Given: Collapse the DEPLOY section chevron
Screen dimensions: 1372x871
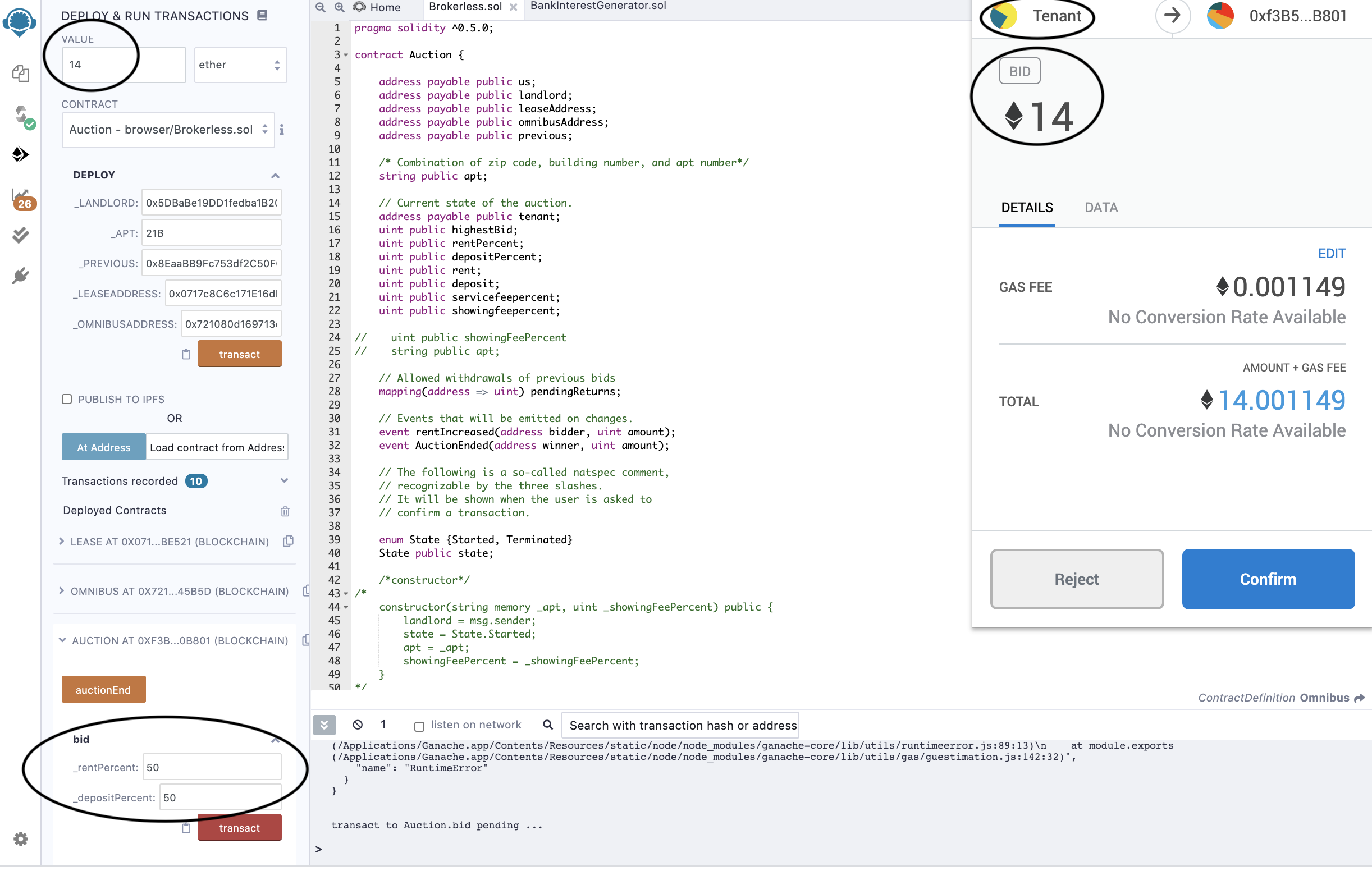Looking at the screenshot, I should click(276, 176).
